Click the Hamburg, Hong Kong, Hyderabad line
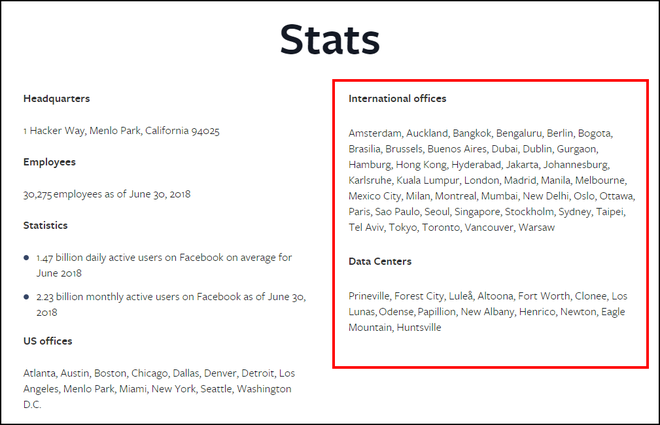 pyautogui.click(x=478, y=164)
